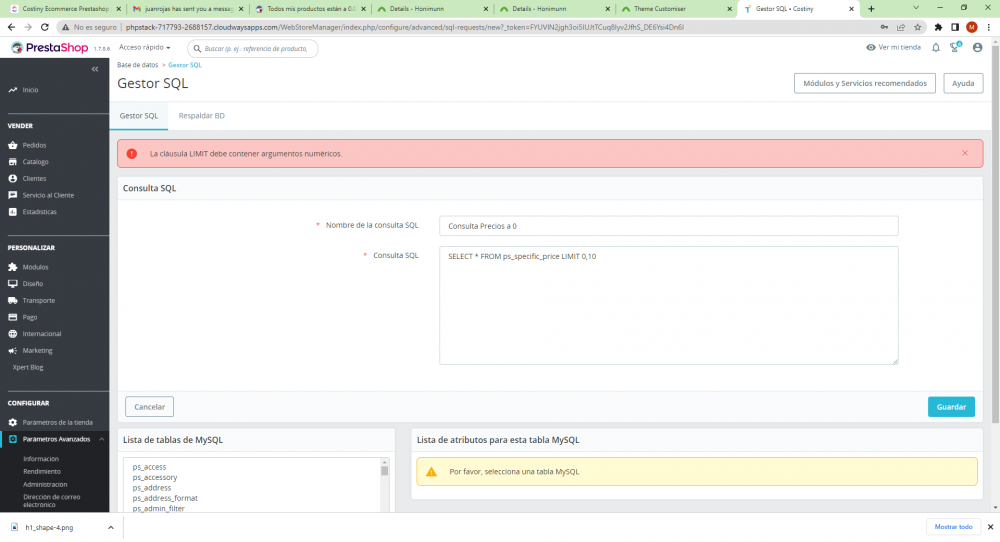Open Acceso rápido dropdown
Image resolution: width=1000 pixels, height=542 pixels.
(145, 48)
